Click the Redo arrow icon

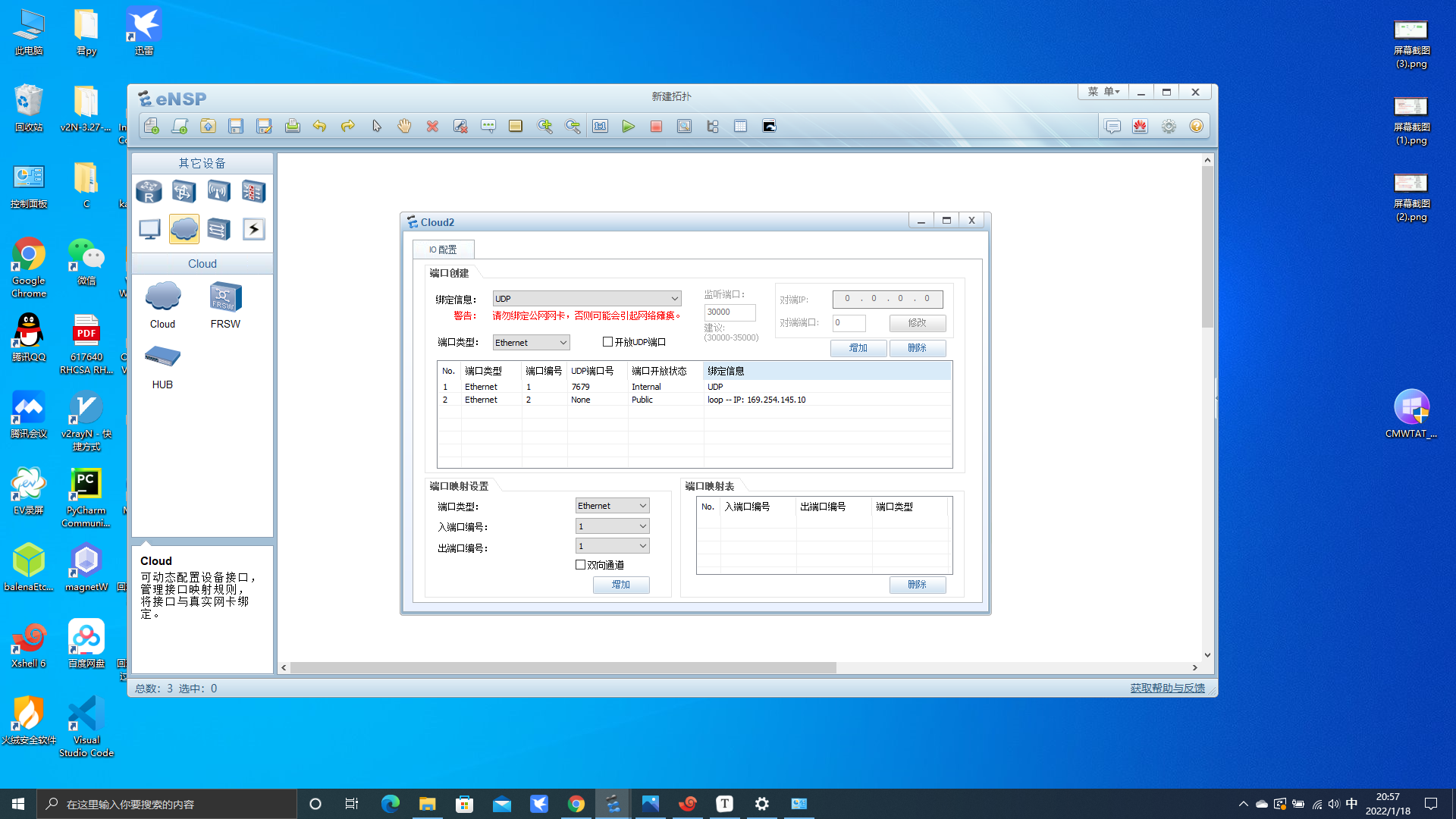tap(348, 127)
